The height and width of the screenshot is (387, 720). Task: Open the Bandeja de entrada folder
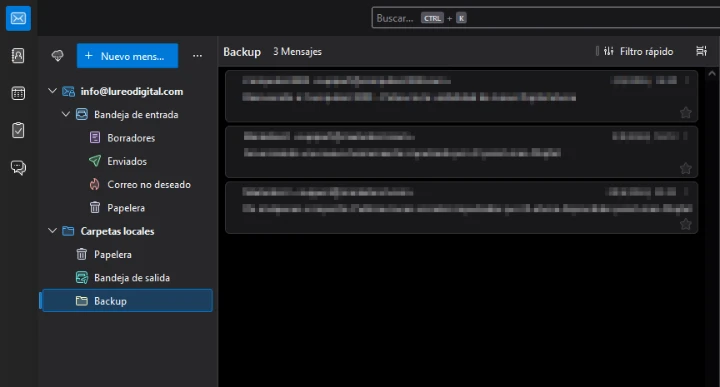point(127,115)
